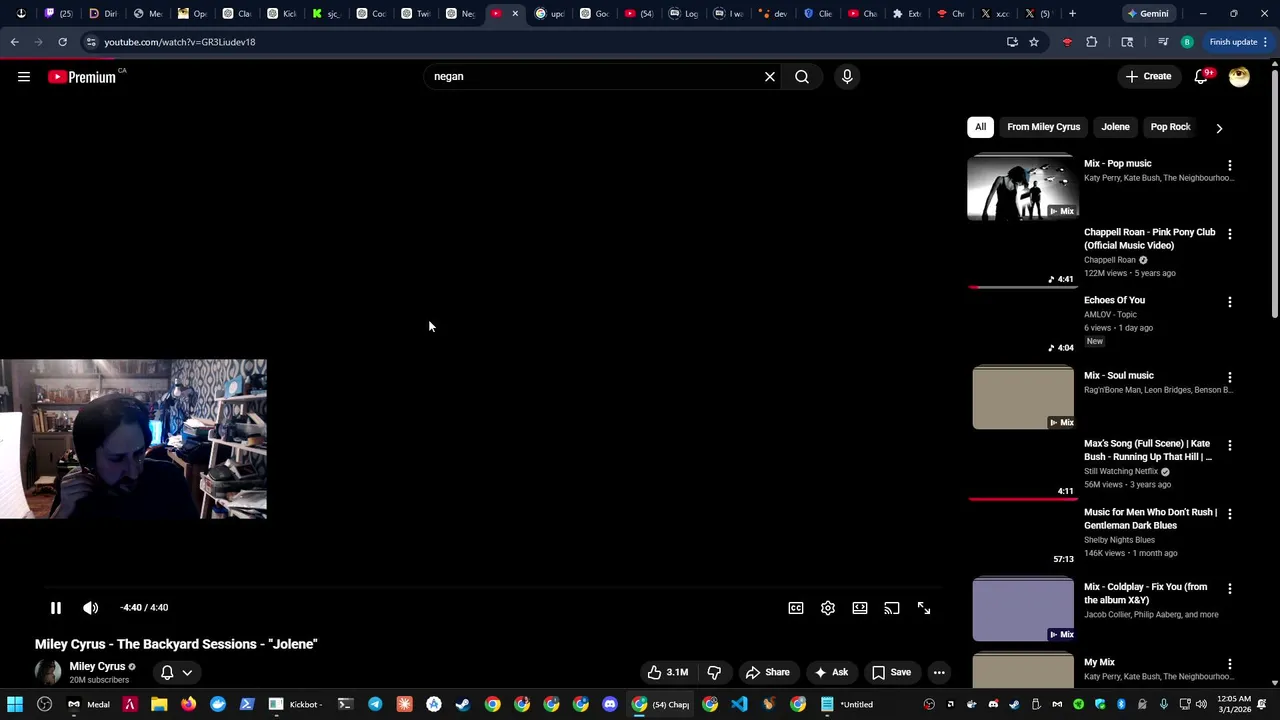
Task: Open the 'Echoes Of You' video
Action: pyautogui.click(x=1114, y=300)
